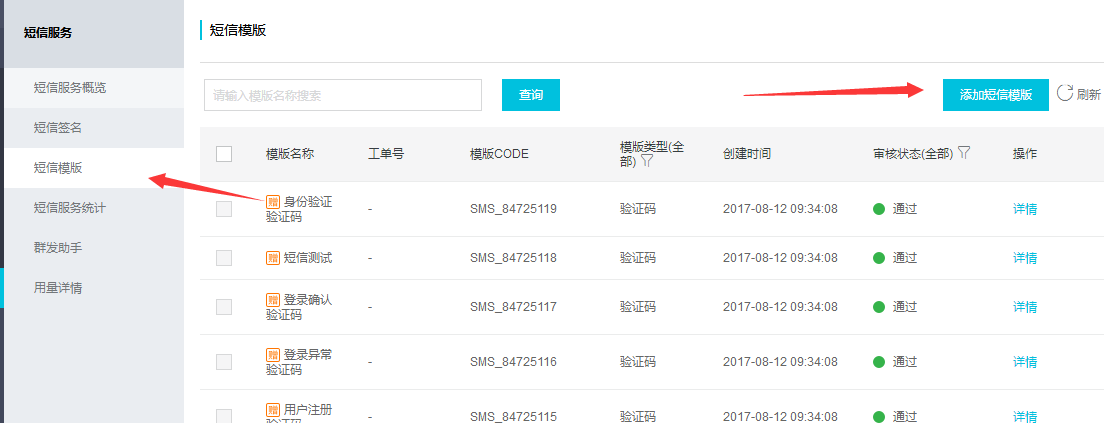The height and width of the screenshot is (423, 1104).
Task: Click the orange 赠 badge on 短信测试
Action: (273, 258)
